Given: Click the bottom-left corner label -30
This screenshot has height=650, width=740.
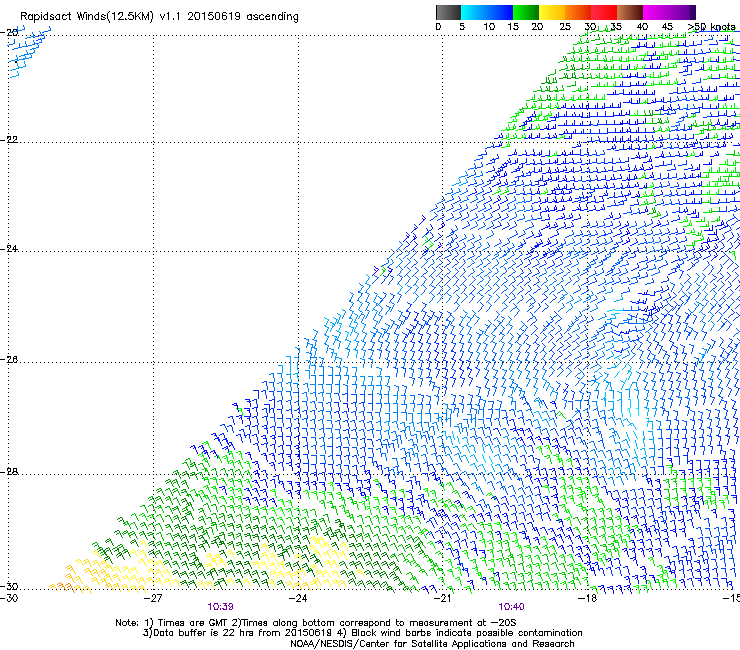Looking at the screenshot, I should [x=9, y=598].
